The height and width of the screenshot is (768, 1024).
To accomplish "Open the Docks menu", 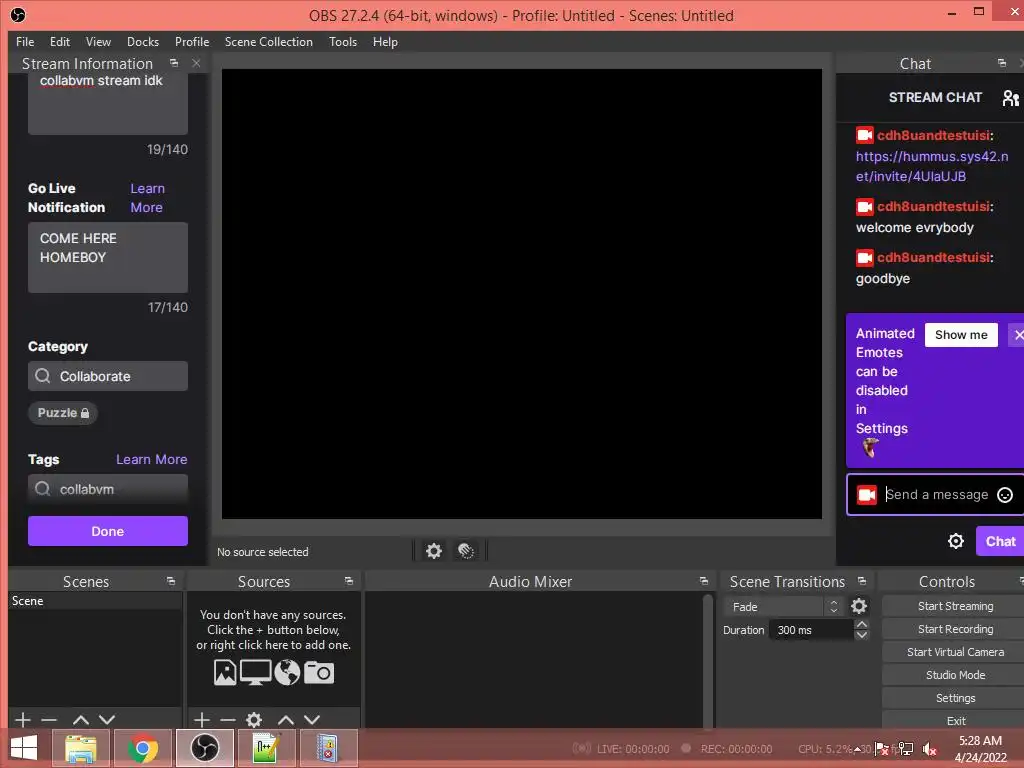I will point(142,42).
